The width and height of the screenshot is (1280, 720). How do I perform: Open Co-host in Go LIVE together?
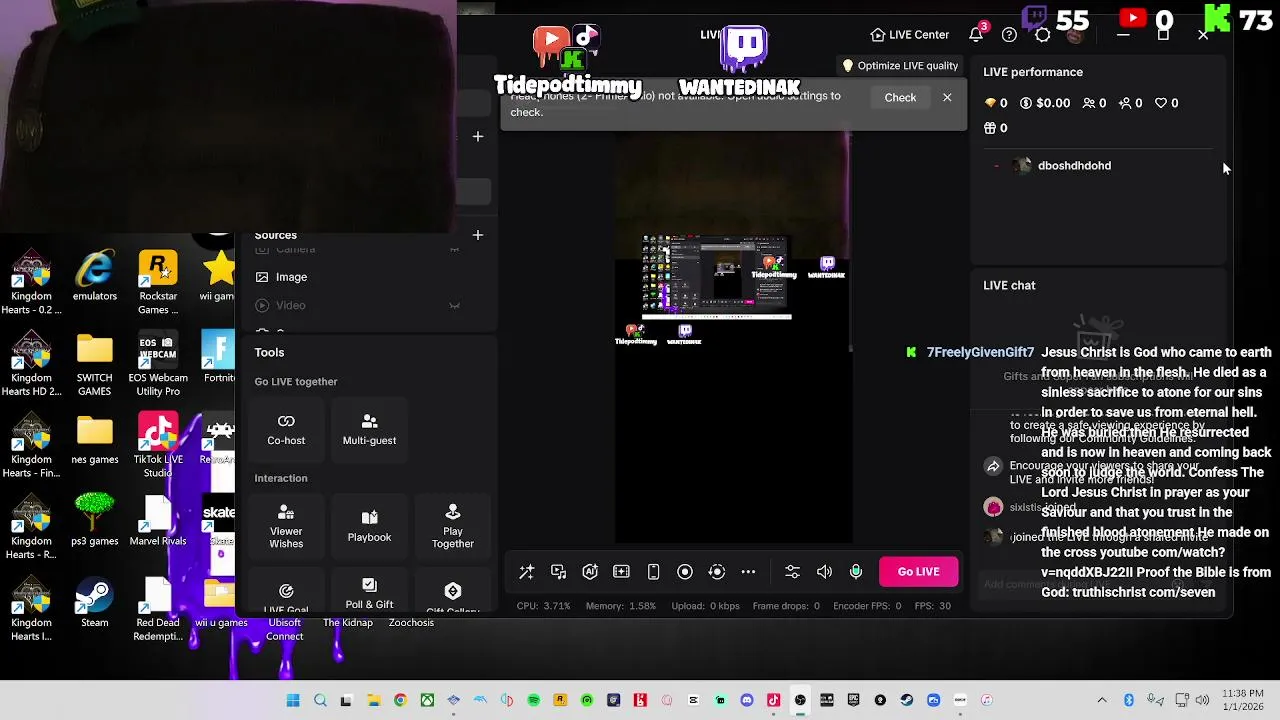pos(286,429)
